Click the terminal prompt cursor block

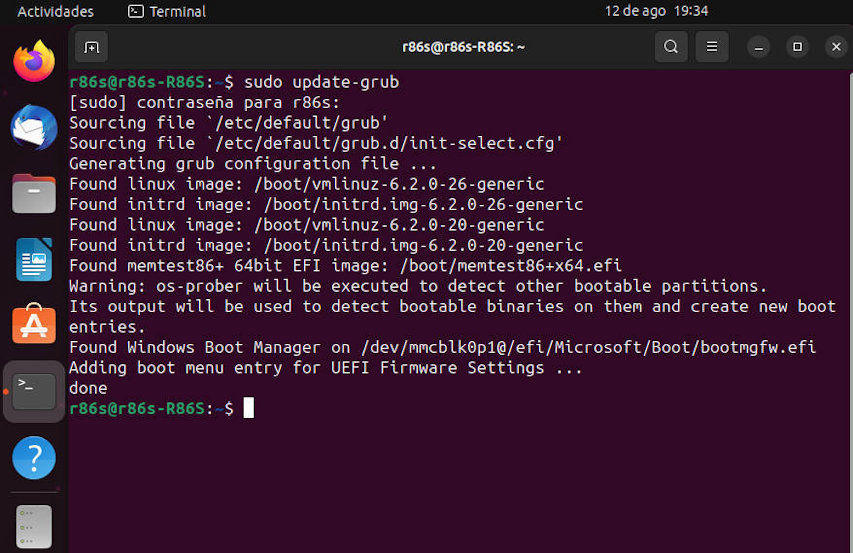(x=249, y=408)
